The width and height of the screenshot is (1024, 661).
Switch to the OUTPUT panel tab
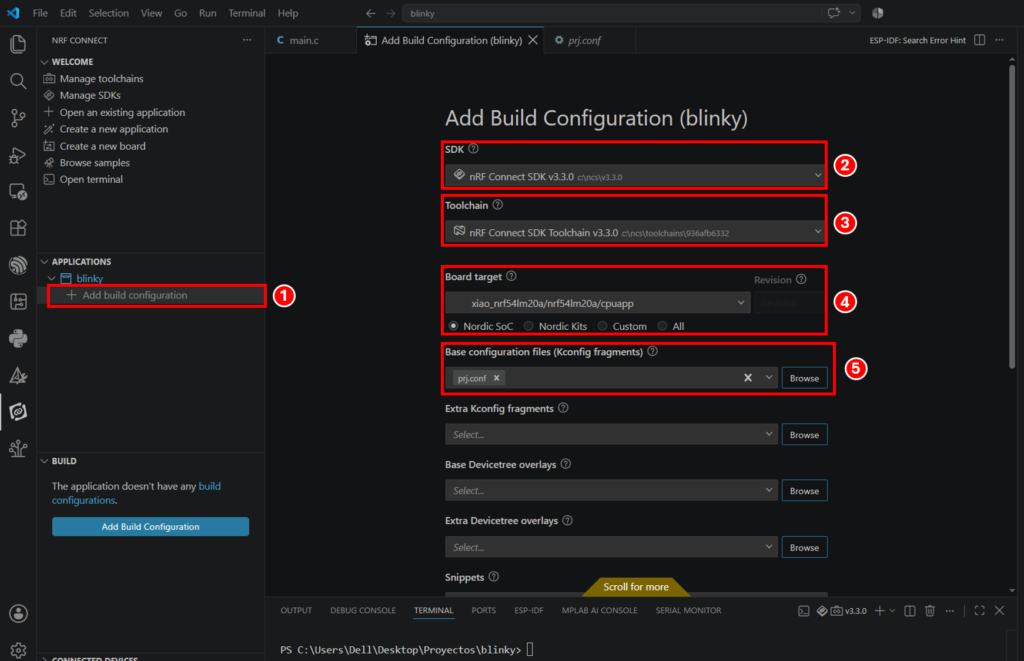pyautogui.click(x=296, y=611)
